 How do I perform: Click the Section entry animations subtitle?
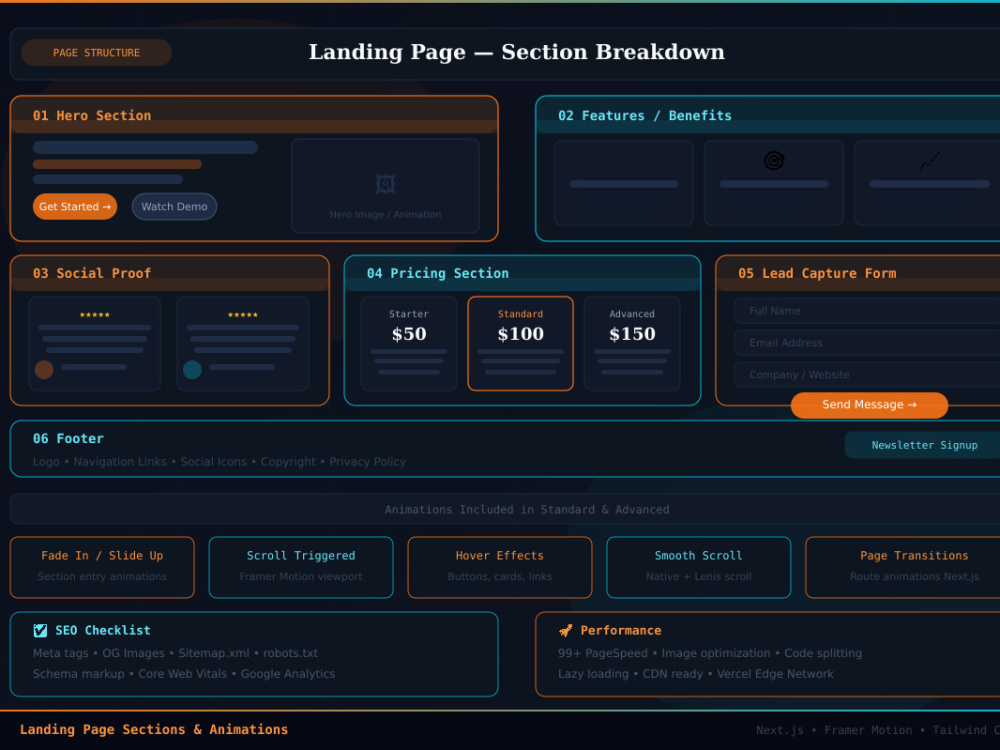click(102, 577)
